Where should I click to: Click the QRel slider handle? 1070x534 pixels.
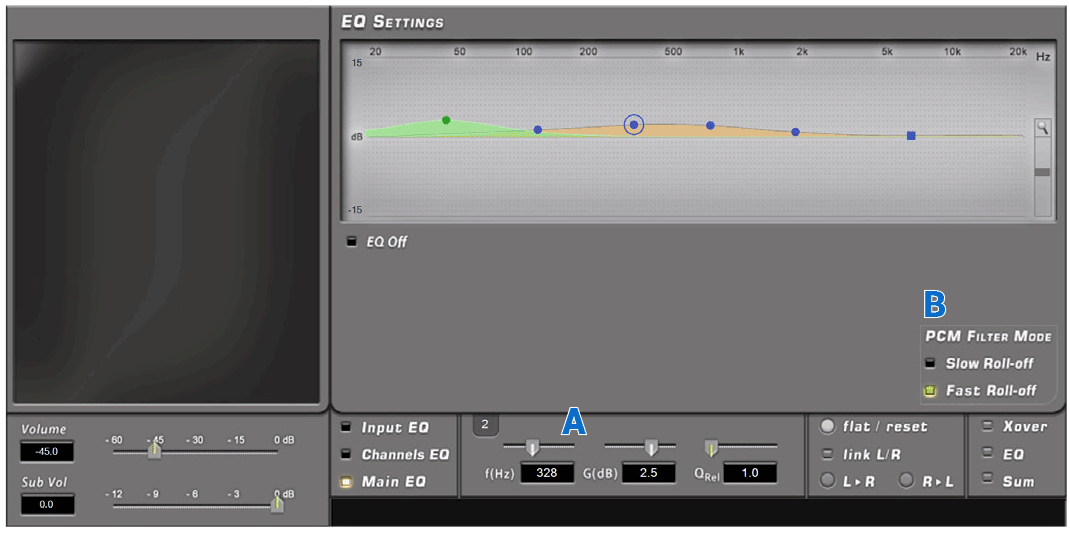click(x=711, y=447)
